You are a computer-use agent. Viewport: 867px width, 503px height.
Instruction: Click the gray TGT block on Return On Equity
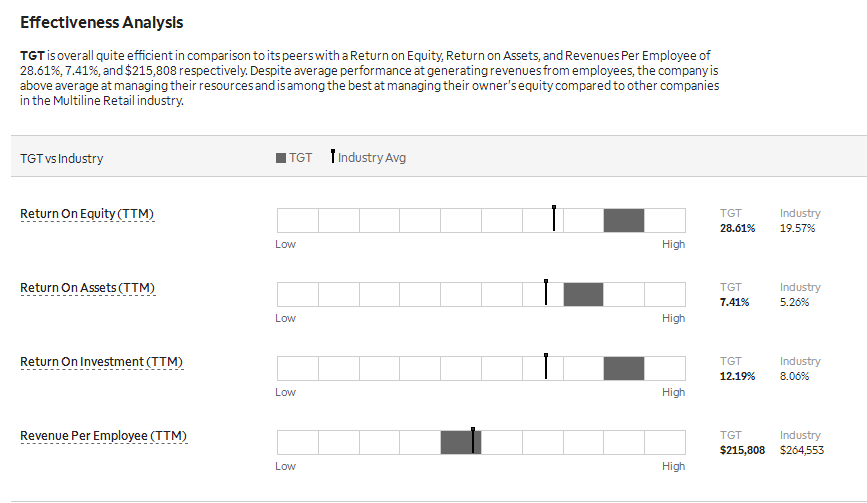[x=624, y=221]
